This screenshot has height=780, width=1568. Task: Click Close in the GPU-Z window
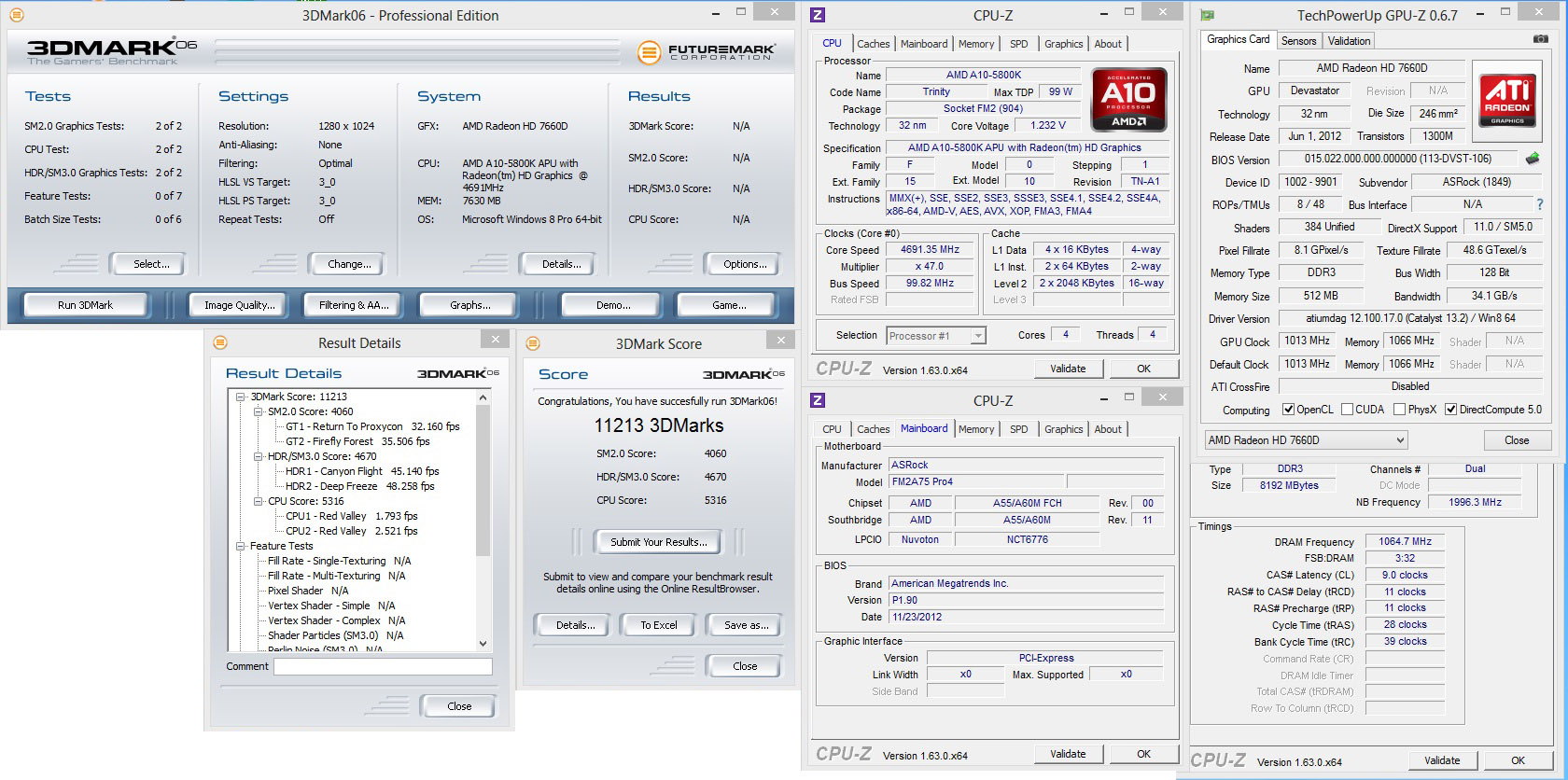pos(1517,440)
